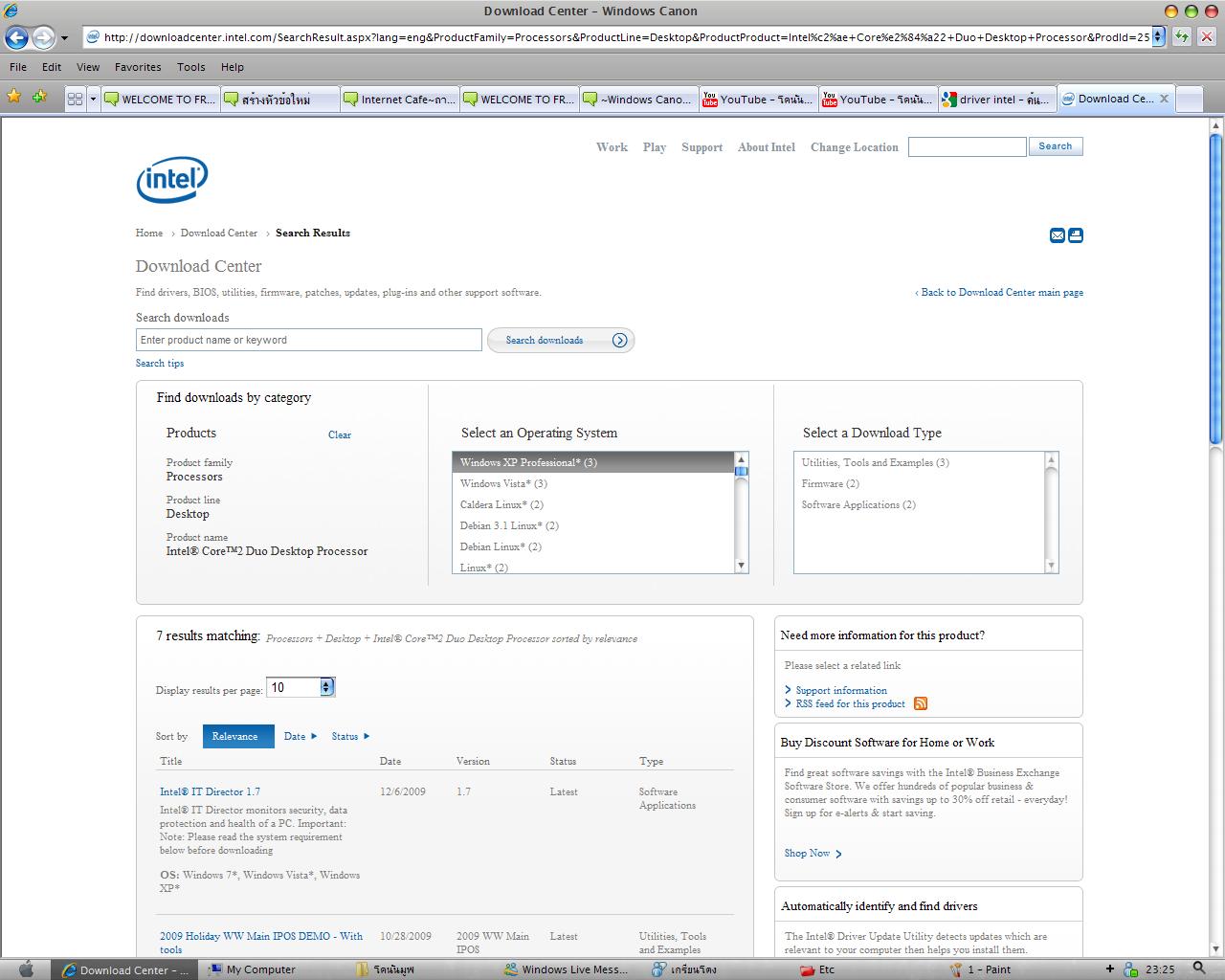Switch to the Internet Cafe tab
Screen dimensions: 1225x980
click(x=399, y=99)
